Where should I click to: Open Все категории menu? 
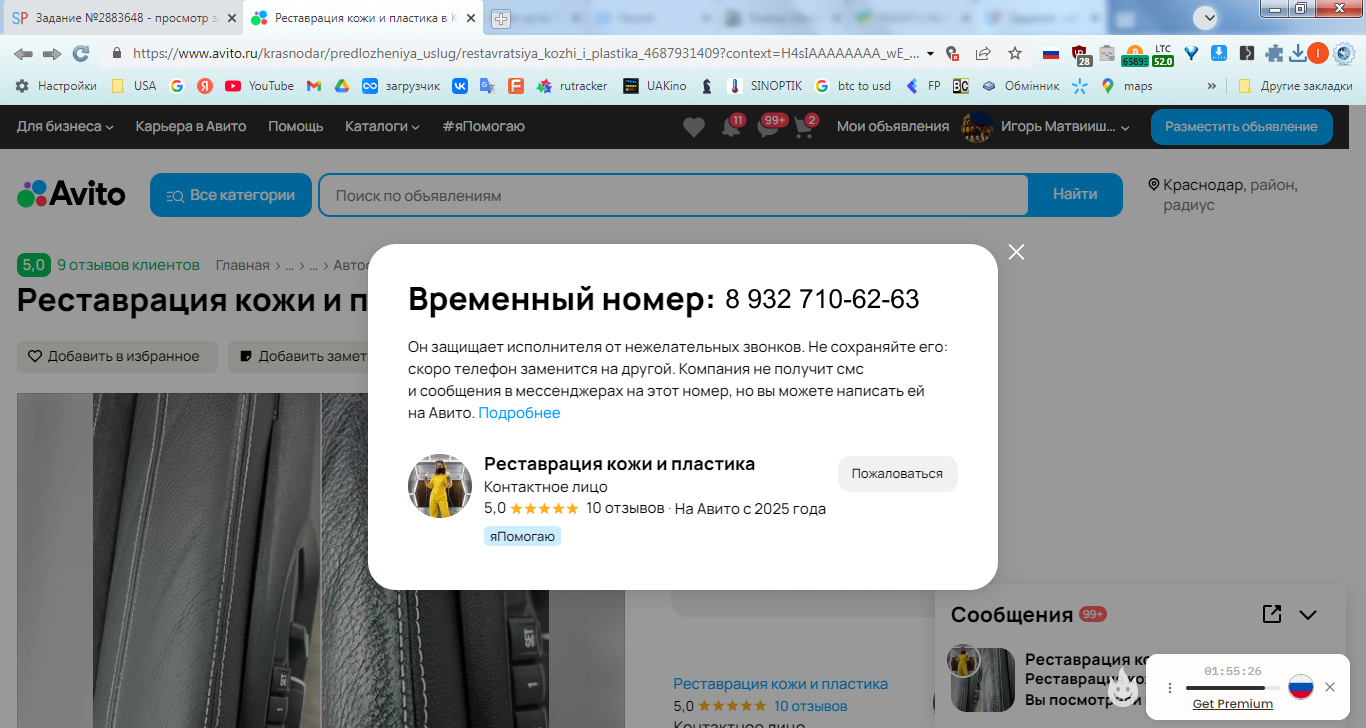[231, 195]
